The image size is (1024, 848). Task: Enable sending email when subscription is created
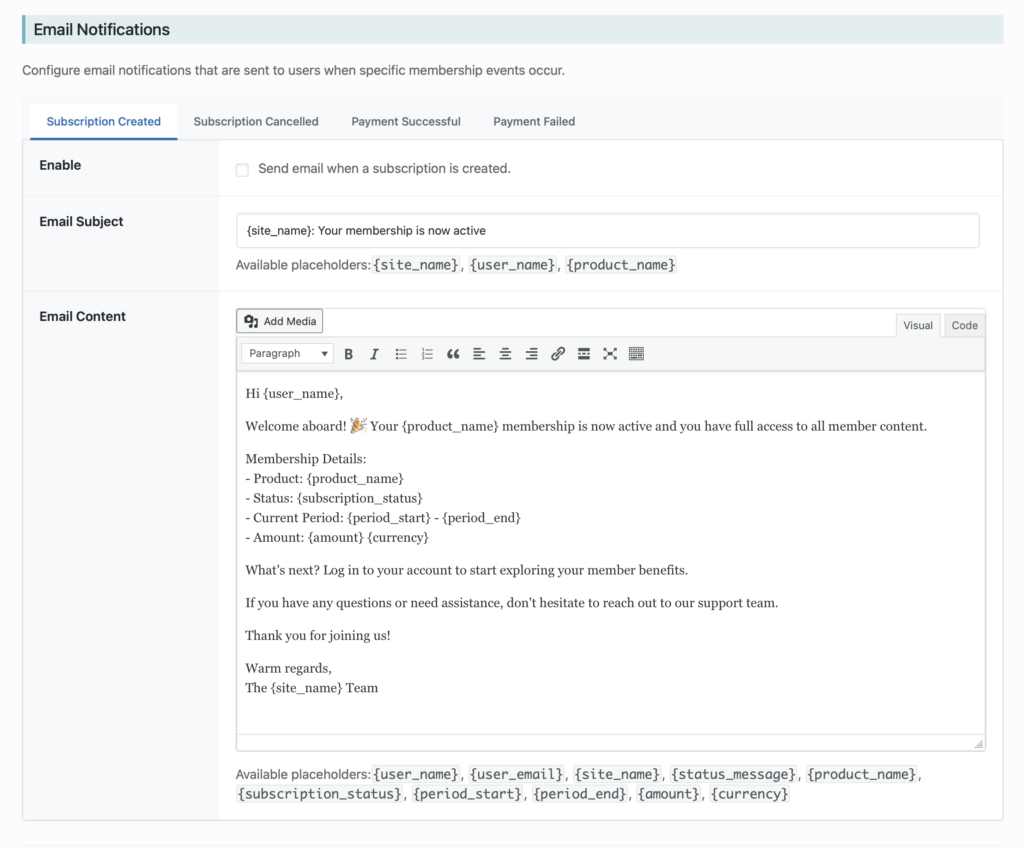[241, 170]
